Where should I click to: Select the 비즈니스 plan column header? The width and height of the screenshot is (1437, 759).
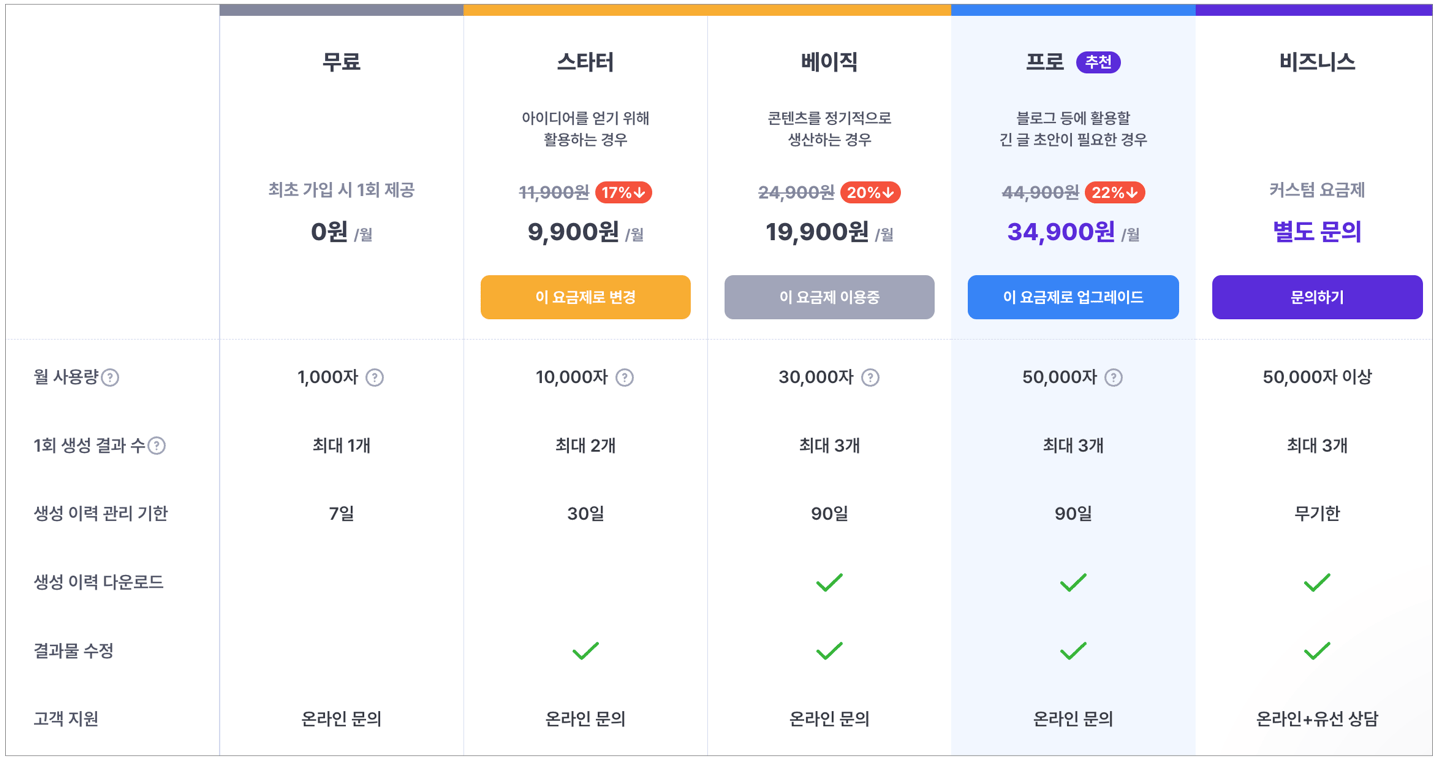1317,61
